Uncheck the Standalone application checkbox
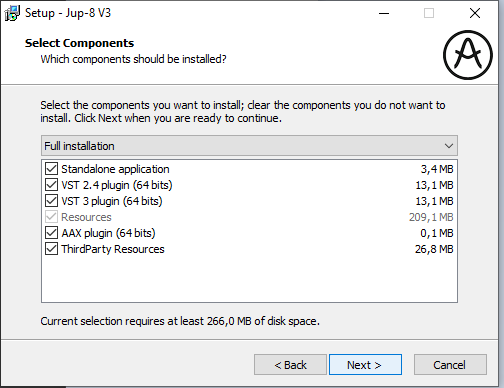The width and height of the screenshot is (504, 388). coord(51,169)
